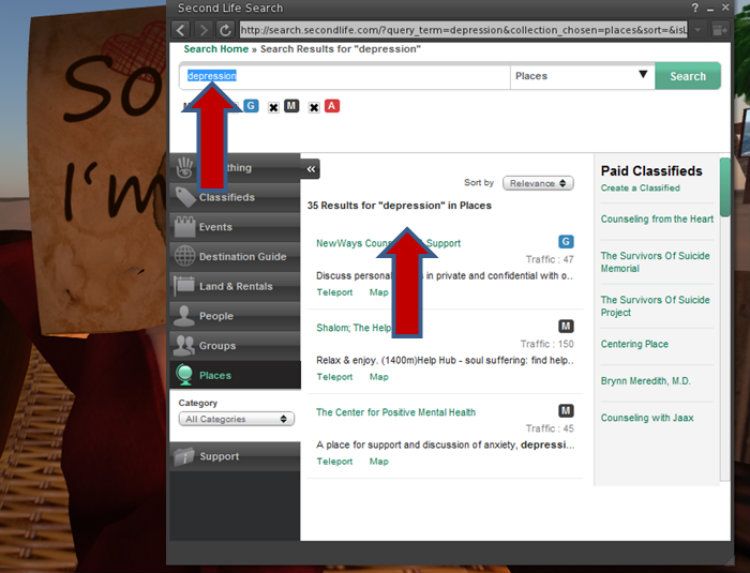Select Events in the sidebar
This screenshot has width=750, height=573.
tap(235, 227)
